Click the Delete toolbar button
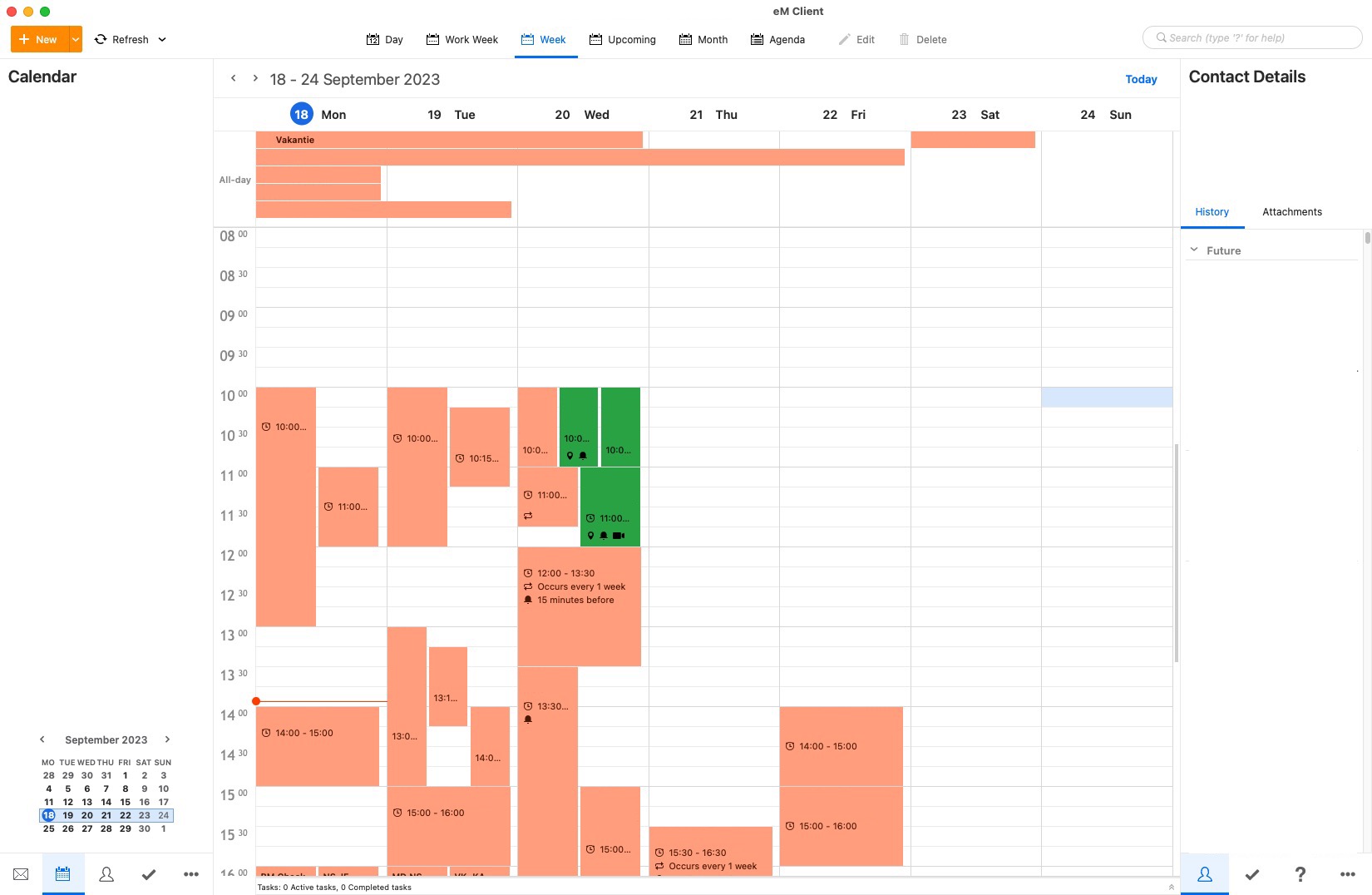1372x895 pixels. click(923, 39)
